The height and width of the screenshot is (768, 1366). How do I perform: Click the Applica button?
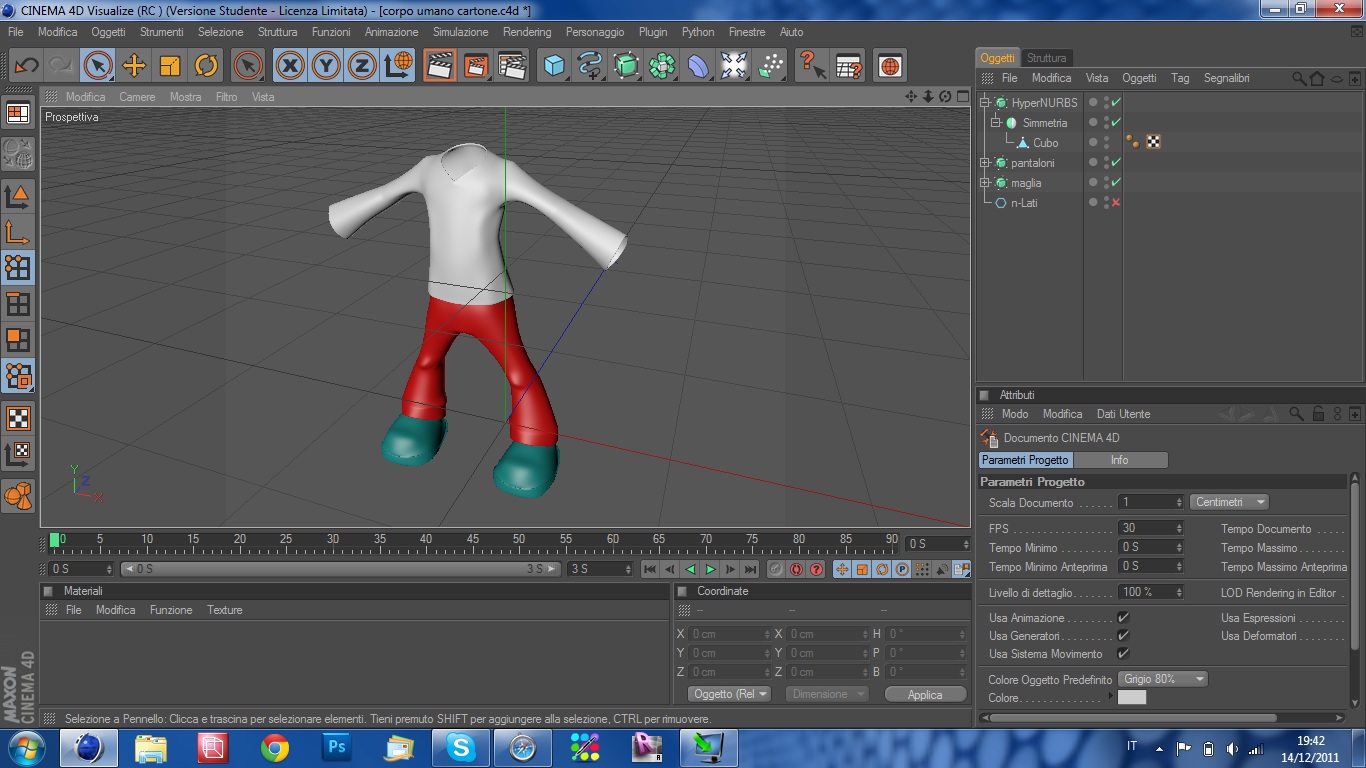(924, 694)
